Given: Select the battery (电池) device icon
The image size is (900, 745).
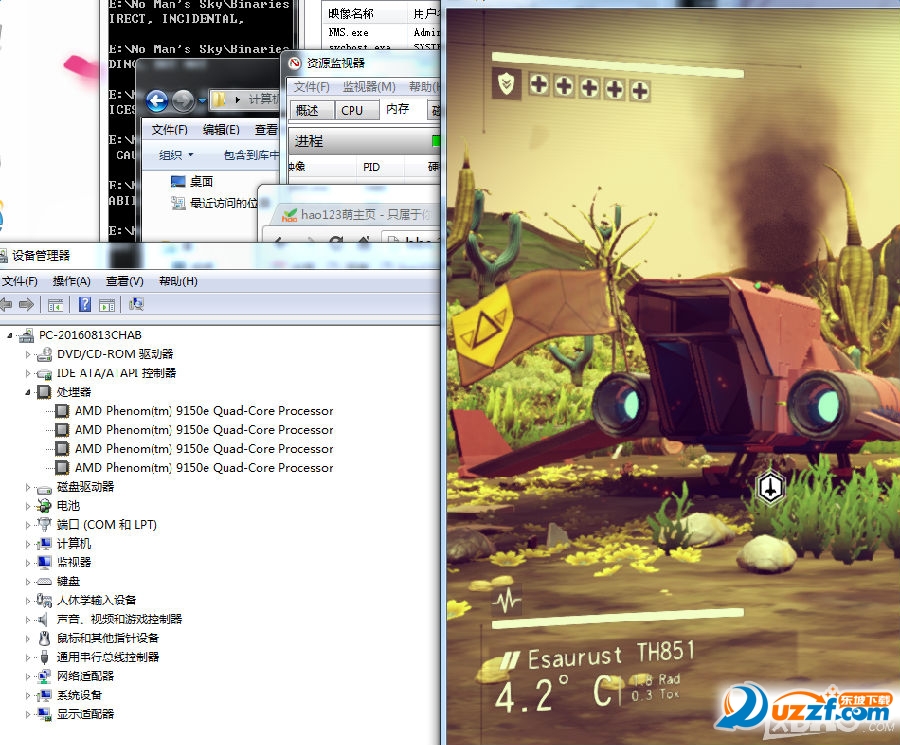Looking at the screenshot, I should 44,506.
